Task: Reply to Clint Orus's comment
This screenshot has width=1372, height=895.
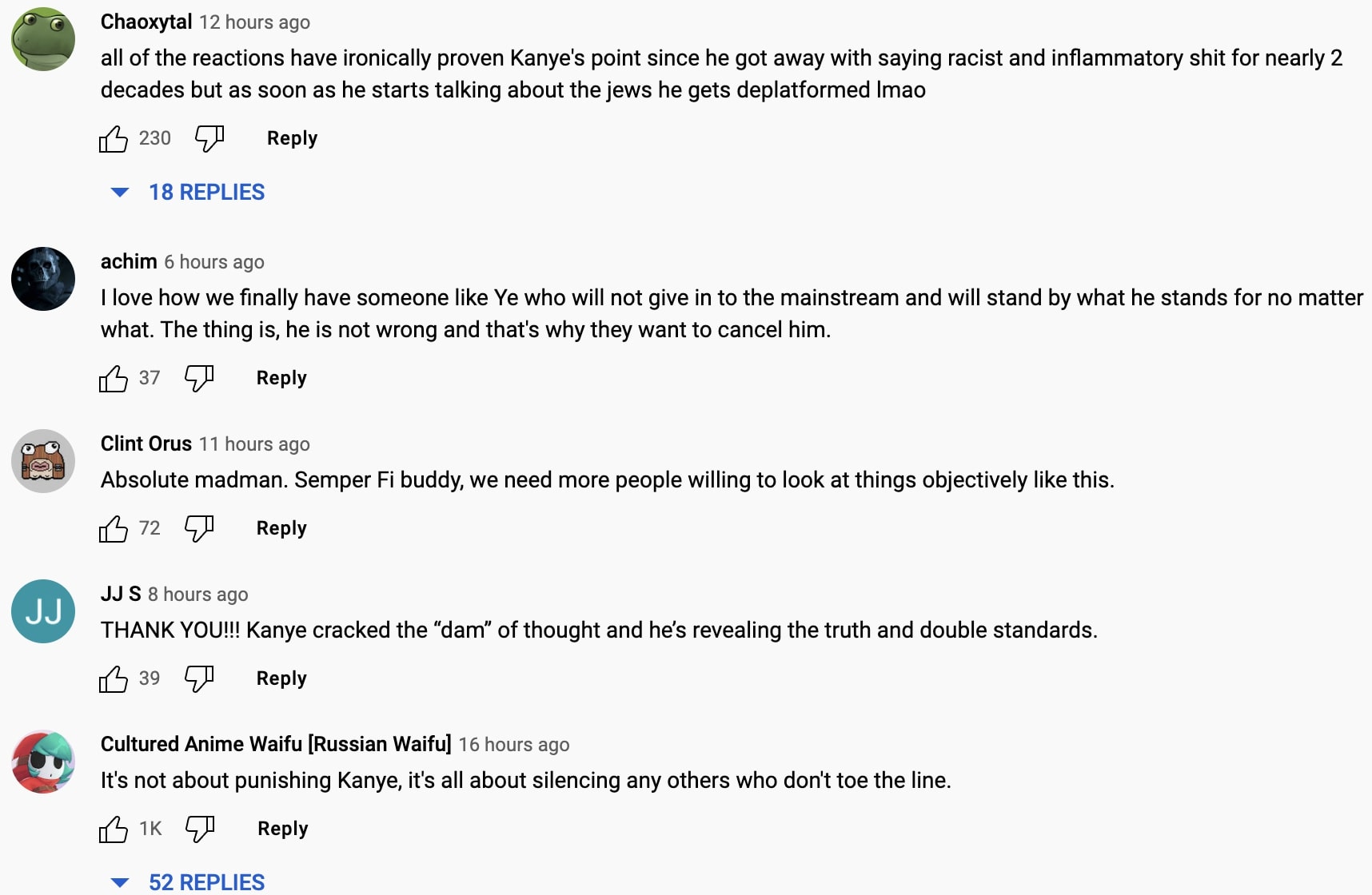Action: 281,528
